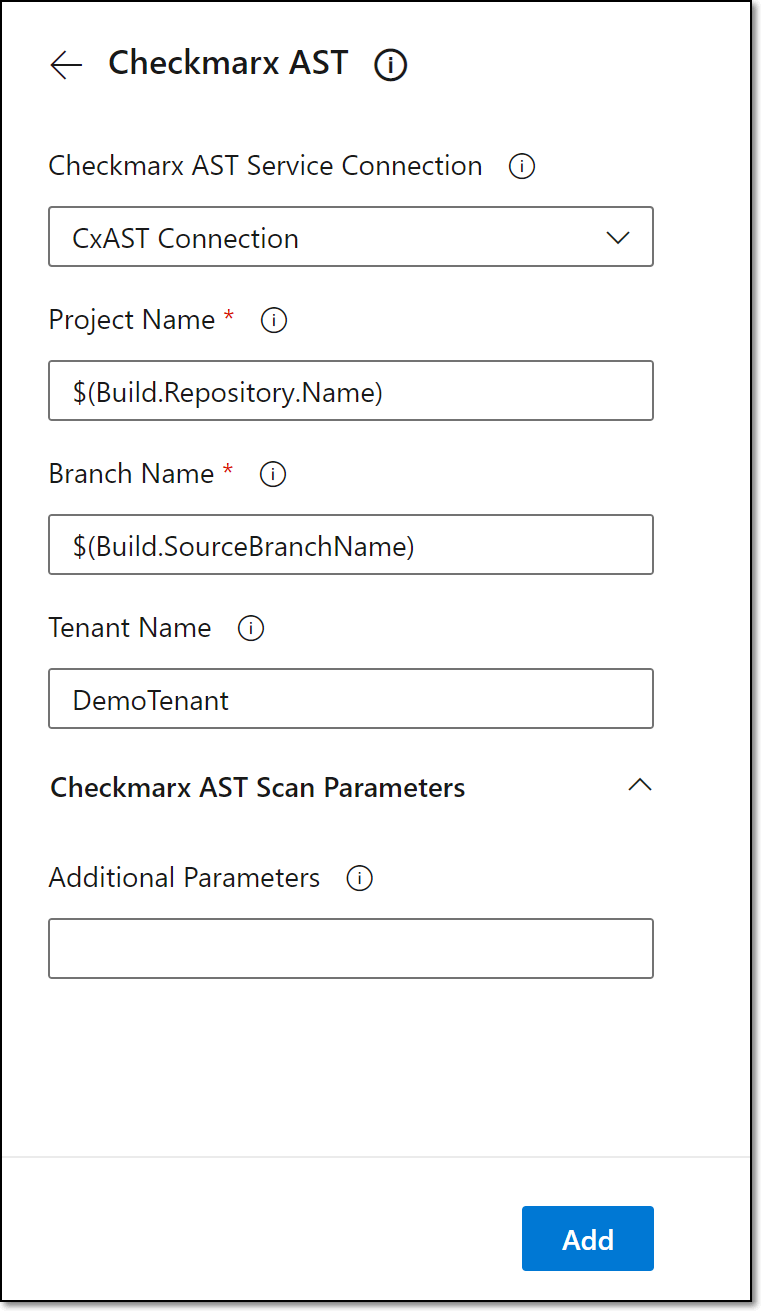Screen dimensions: 761x1311
Task: Show info tooltip for Tenant Name
Action: coord(251,628)
